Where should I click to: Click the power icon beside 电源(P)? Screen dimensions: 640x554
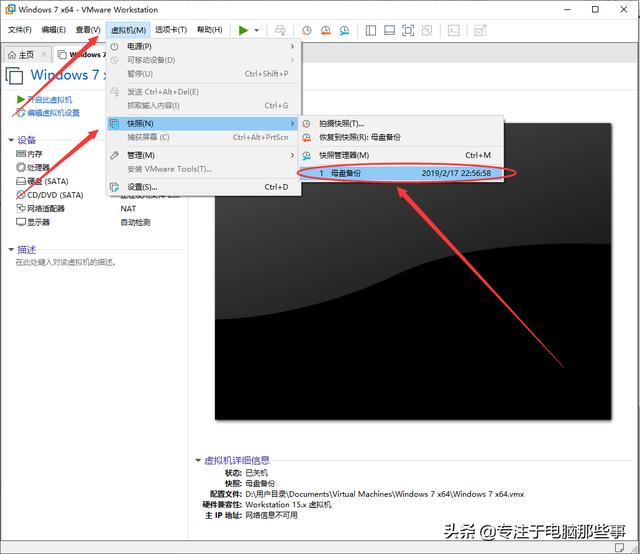(x=115, y=47)
